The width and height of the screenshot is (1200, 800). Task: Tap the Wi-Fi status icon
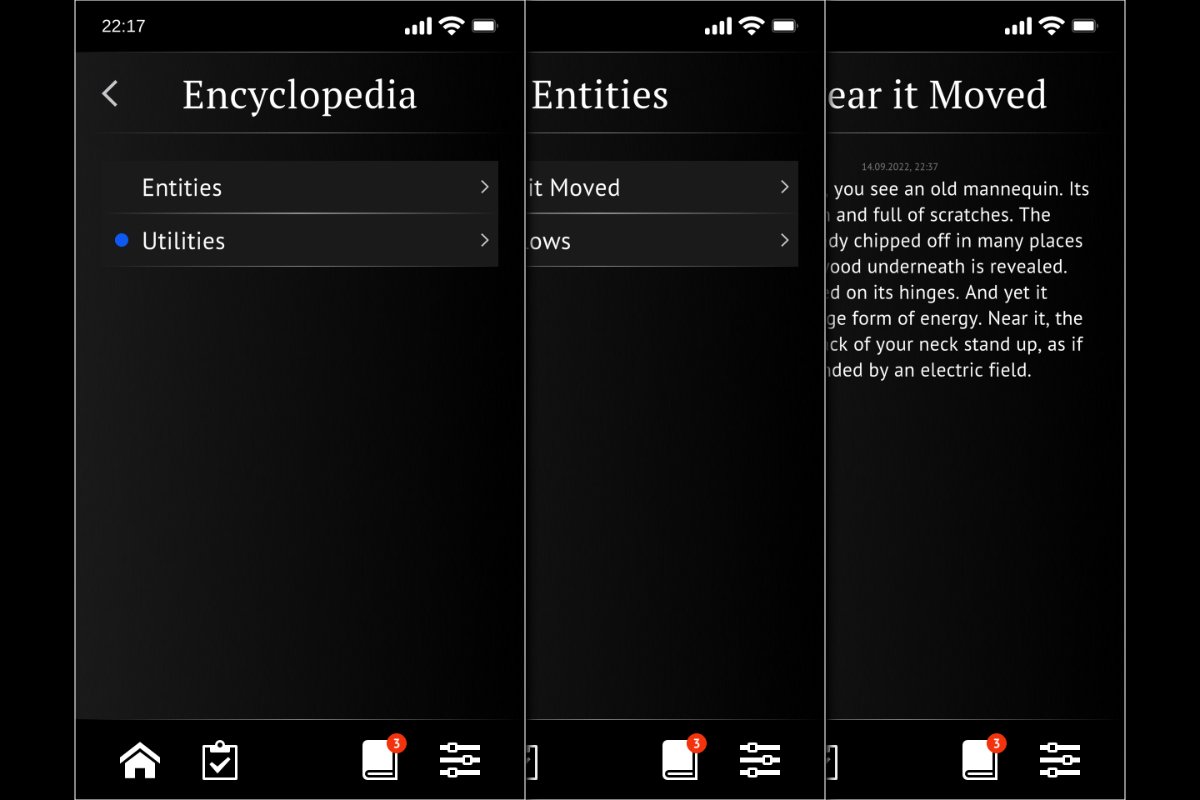click(x=450, y=25)
